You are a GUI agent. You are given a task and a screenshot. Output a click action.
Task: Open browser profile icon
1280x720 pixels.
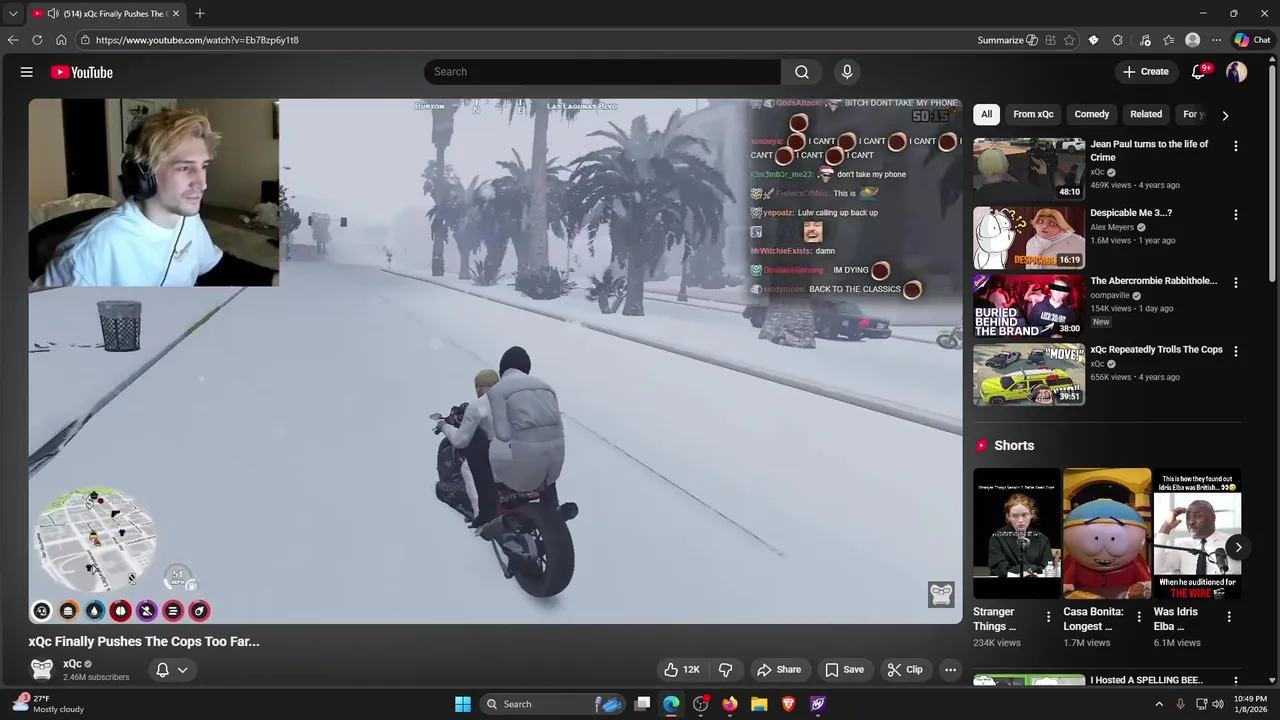point(1192,40)
